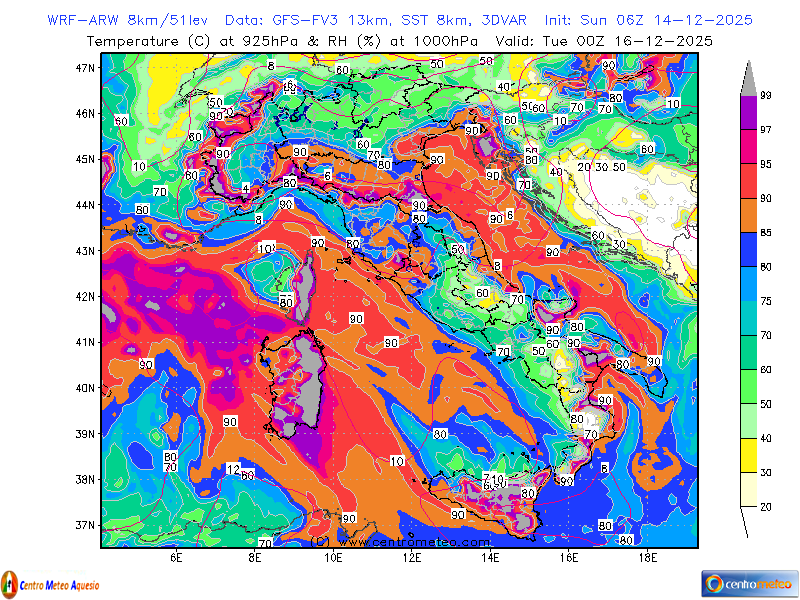The image size is (800, 600).
Task: Click the 47N latitude axis label
Action: [85, 67]
